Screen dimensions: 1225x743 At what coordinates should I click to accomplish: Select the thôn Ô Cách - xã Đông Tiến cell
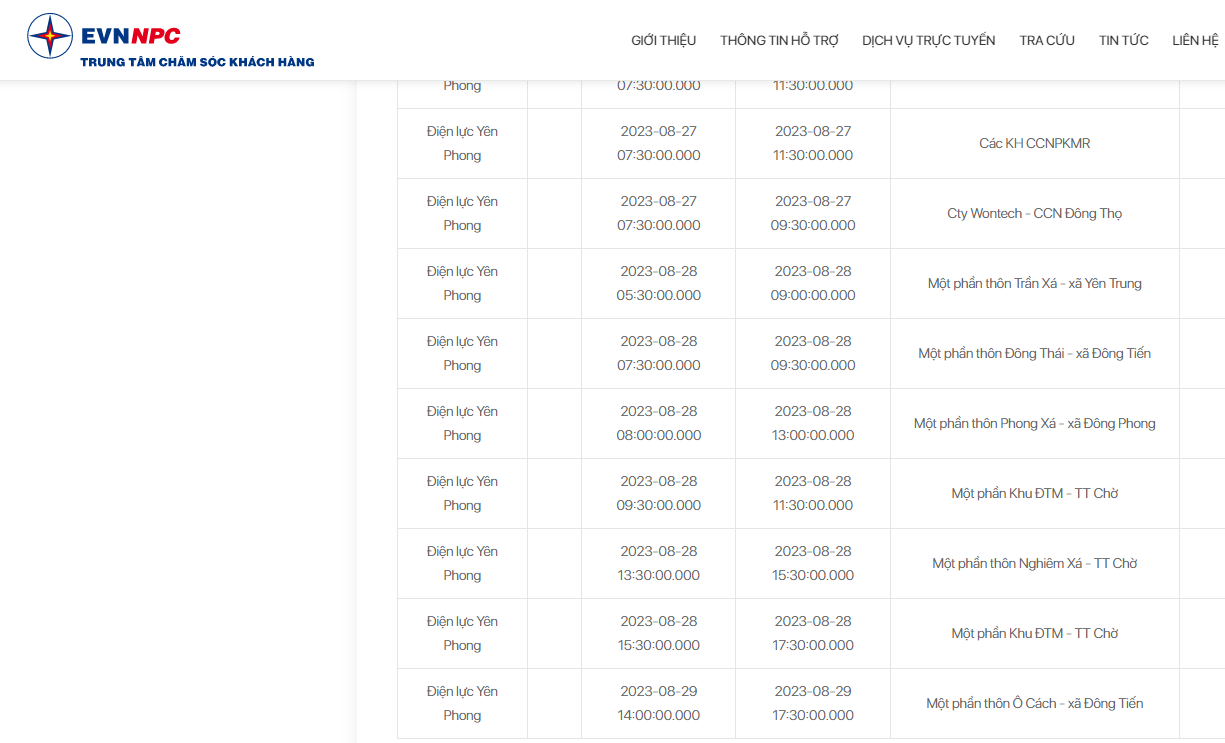click(1035, 704)
